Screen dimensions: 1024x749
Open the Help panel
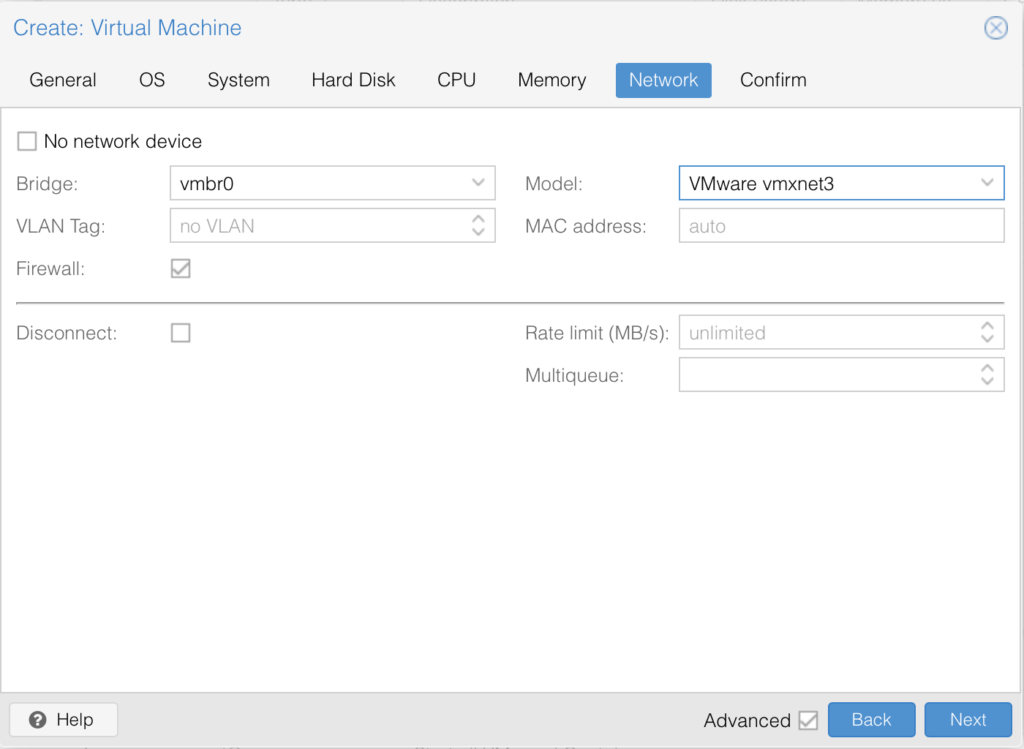[x=62, y=719]
